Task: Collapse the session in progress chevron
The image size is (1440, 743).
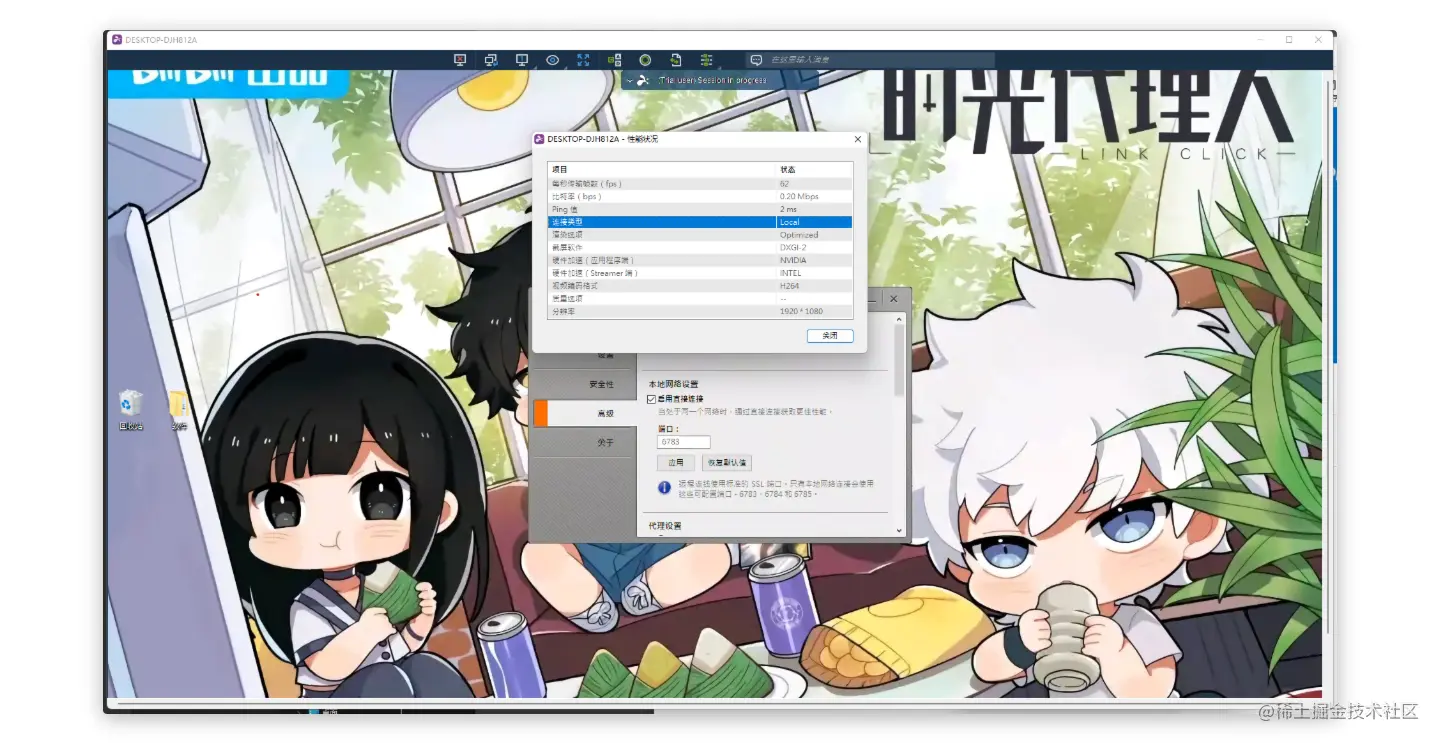Action: click(x=629, y=80)
